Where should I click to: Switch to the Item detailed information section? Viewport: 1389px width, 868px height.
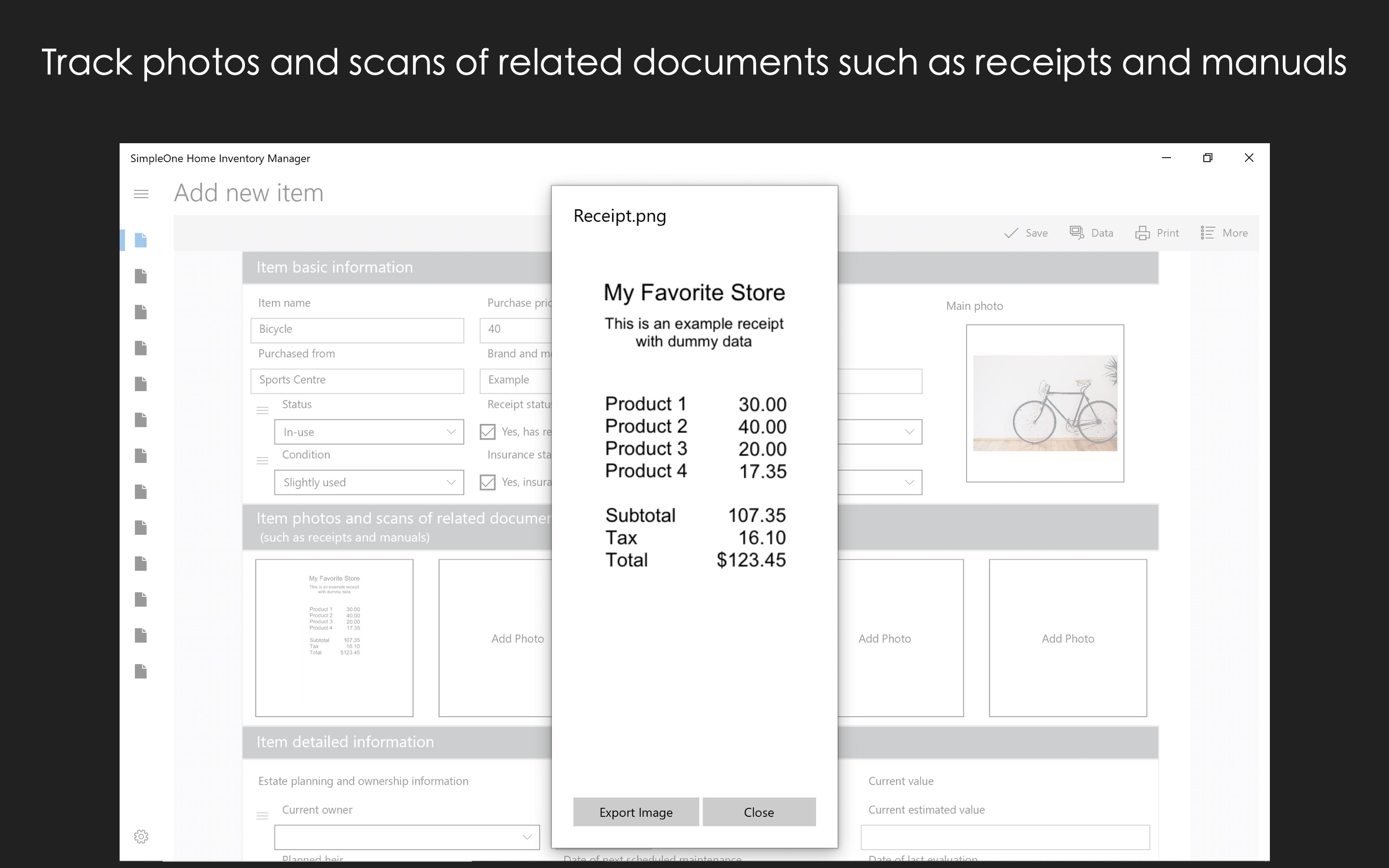pos(345,741)
